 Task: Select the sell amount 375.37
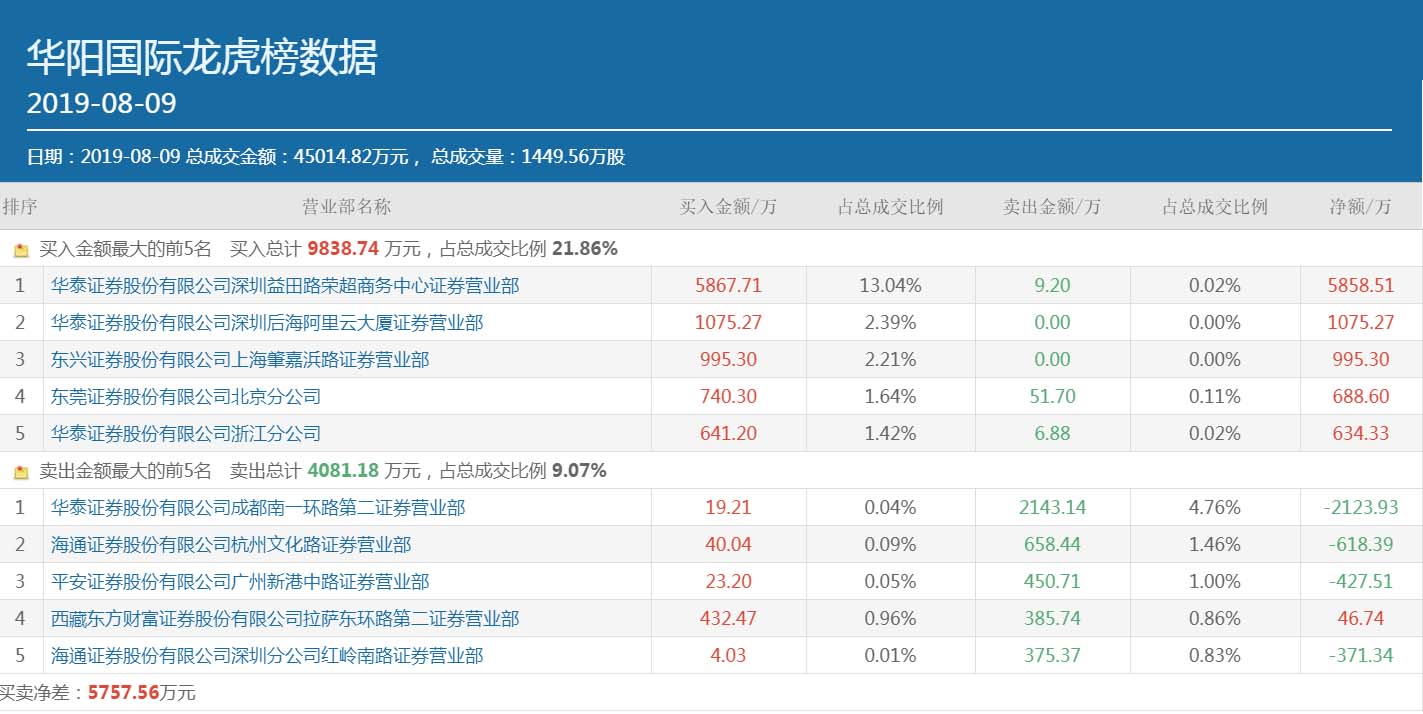(1052, 656)
